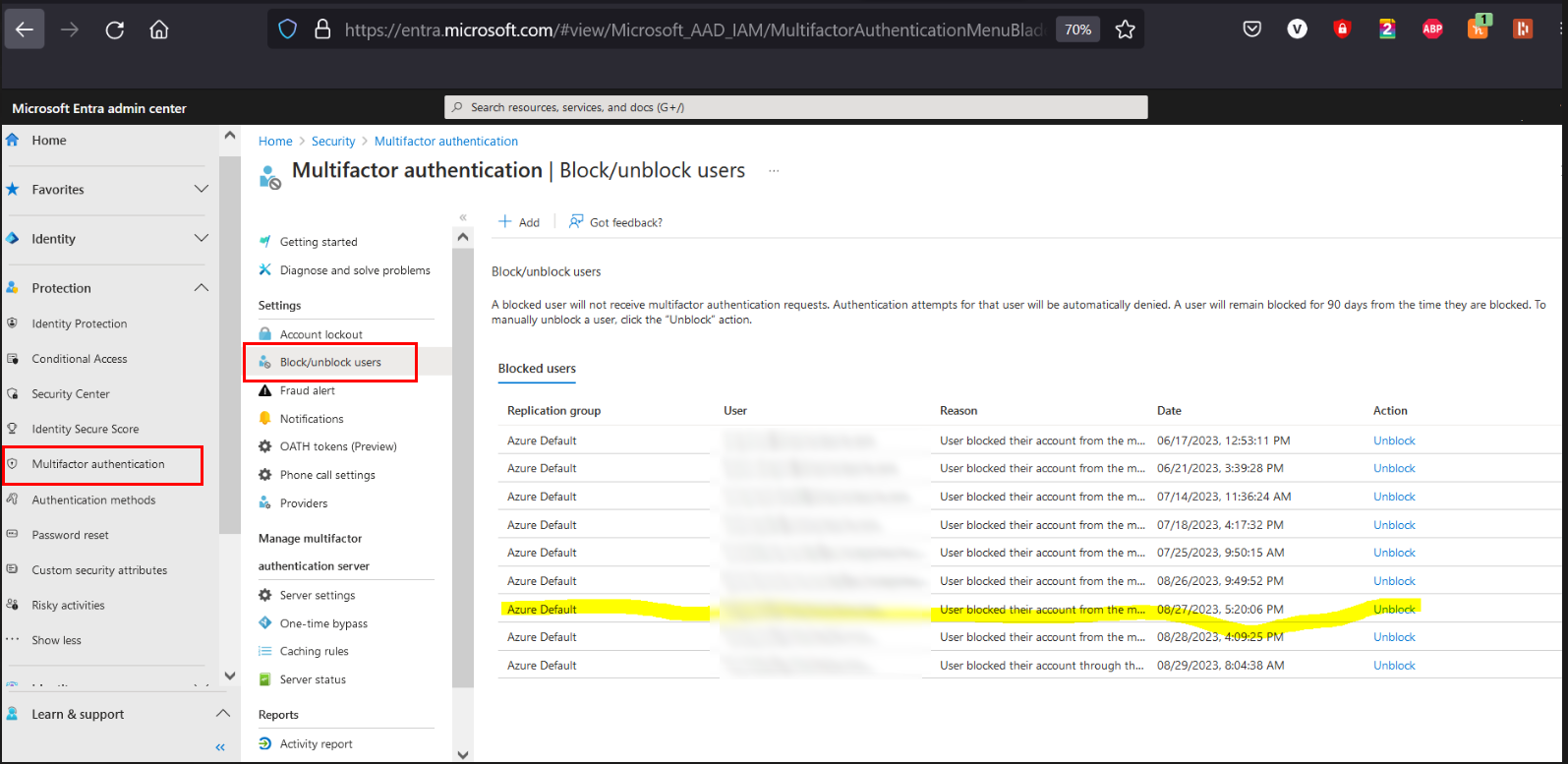The width and height of the screenshot is (1568, 764).
Task: Expand the Favorites section chevron
Action: [x=201, y=189]
